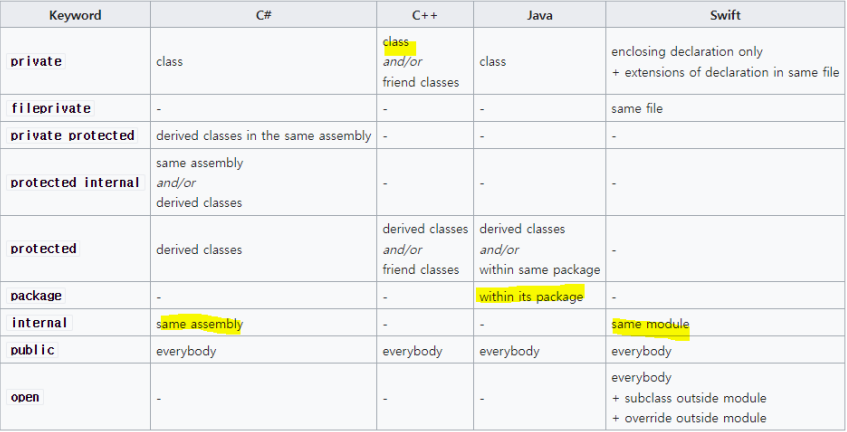Click "everybody" in Swift open row
Viewport: 847px width, 432px height.
641,377
